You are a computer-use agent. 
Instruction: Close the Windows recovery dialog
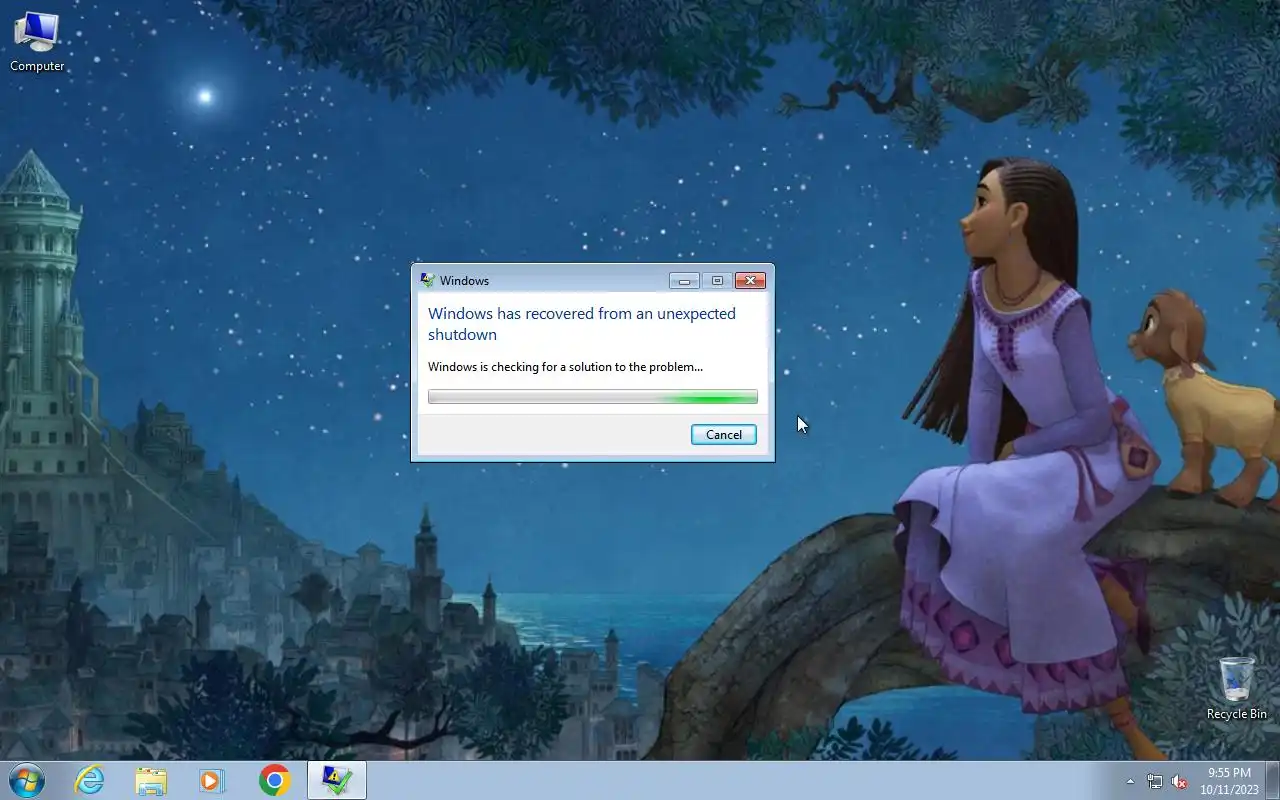pos(750,281)
